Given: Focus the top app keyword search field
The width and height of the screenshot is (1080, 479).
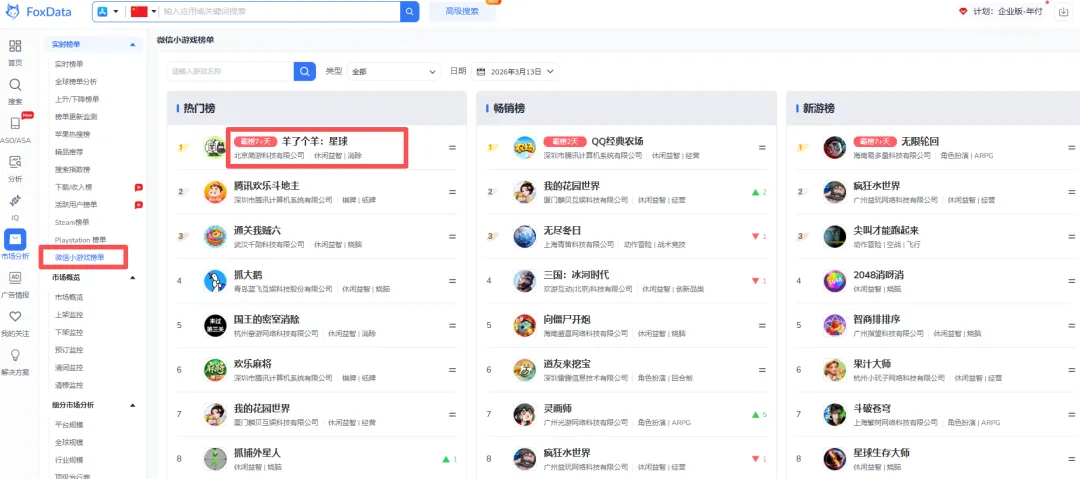Looking at the screenshot, I should [279, 12].
